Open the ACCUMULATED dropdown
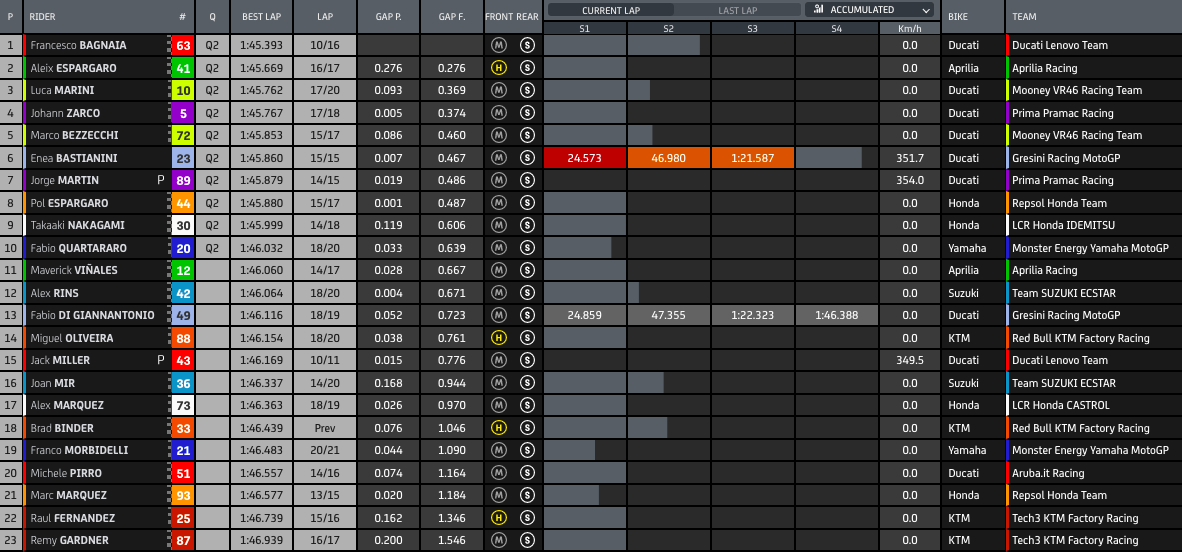The image size is (1182, 552). (x=869, y=11)
